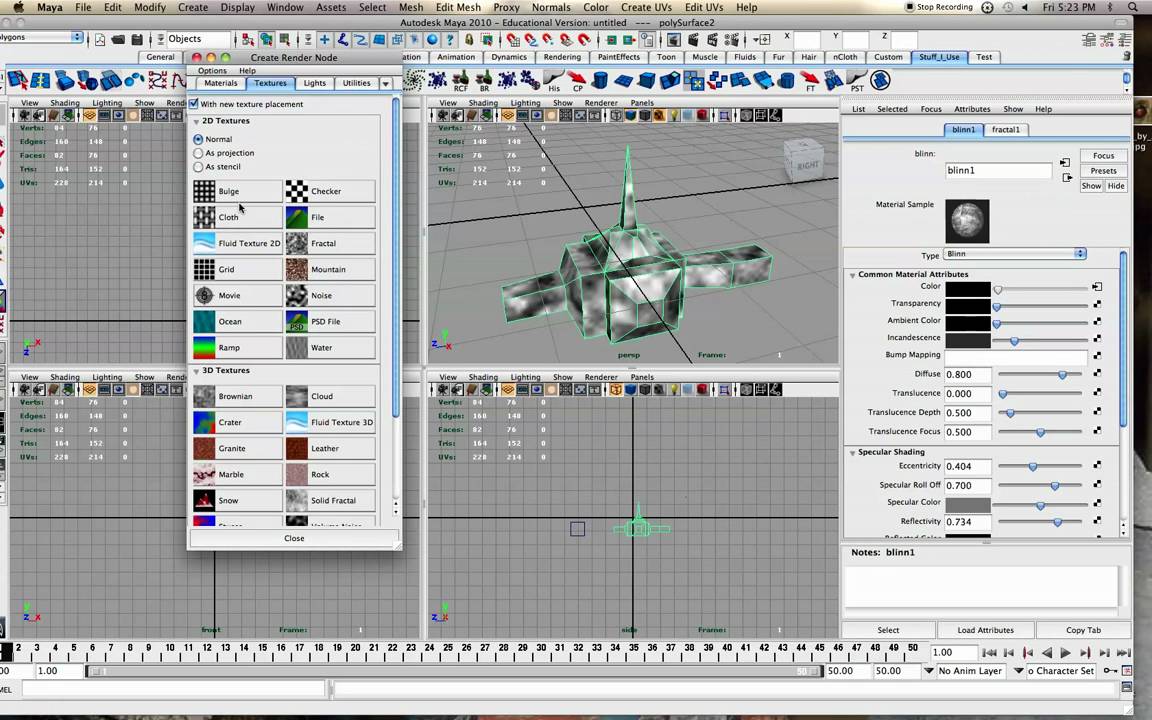
Task: Open the Character Set dropdown arrow
Action: pos(1018,671)
